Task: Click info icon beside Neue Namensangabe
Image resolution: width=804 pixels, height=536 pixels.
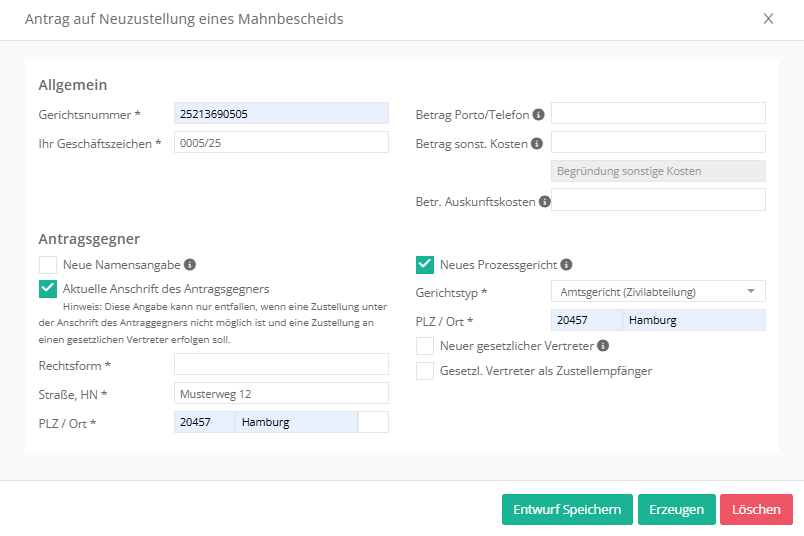Action: tap(190, 265)
